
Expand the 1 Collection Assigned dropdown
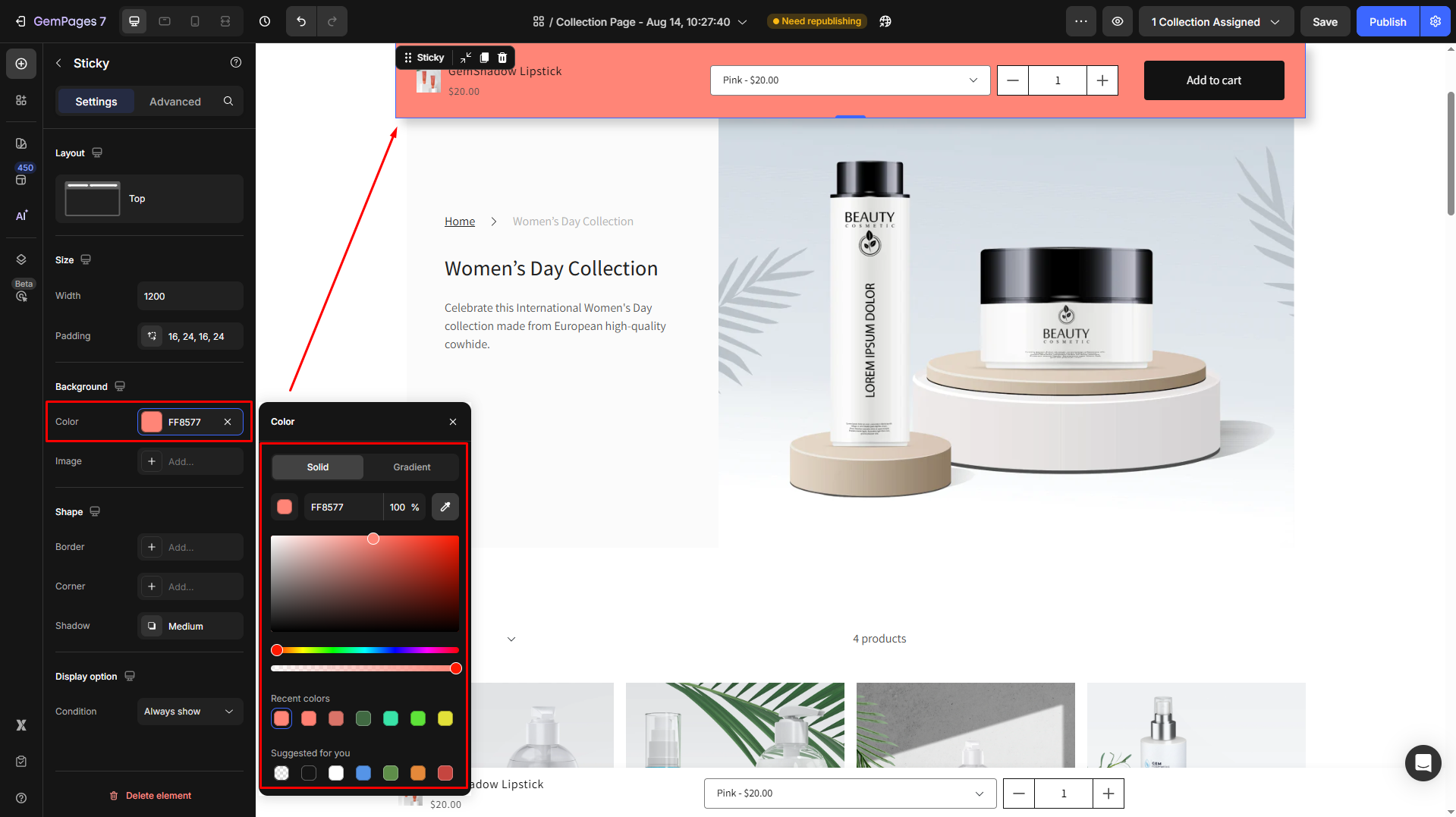[x=1215, y=22]
